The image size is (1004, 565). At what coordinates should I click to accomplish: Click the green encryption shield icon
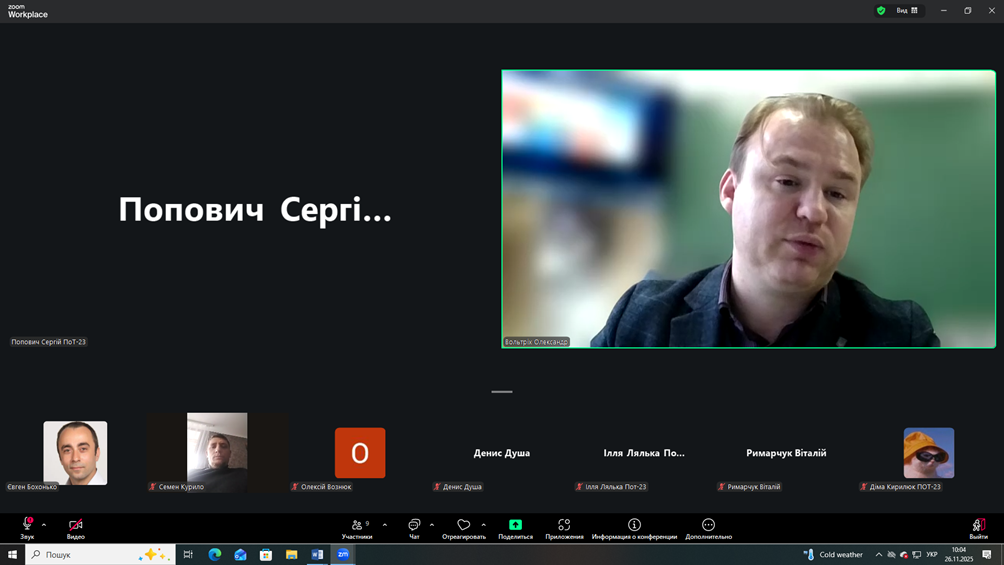(x=881, y=11)
